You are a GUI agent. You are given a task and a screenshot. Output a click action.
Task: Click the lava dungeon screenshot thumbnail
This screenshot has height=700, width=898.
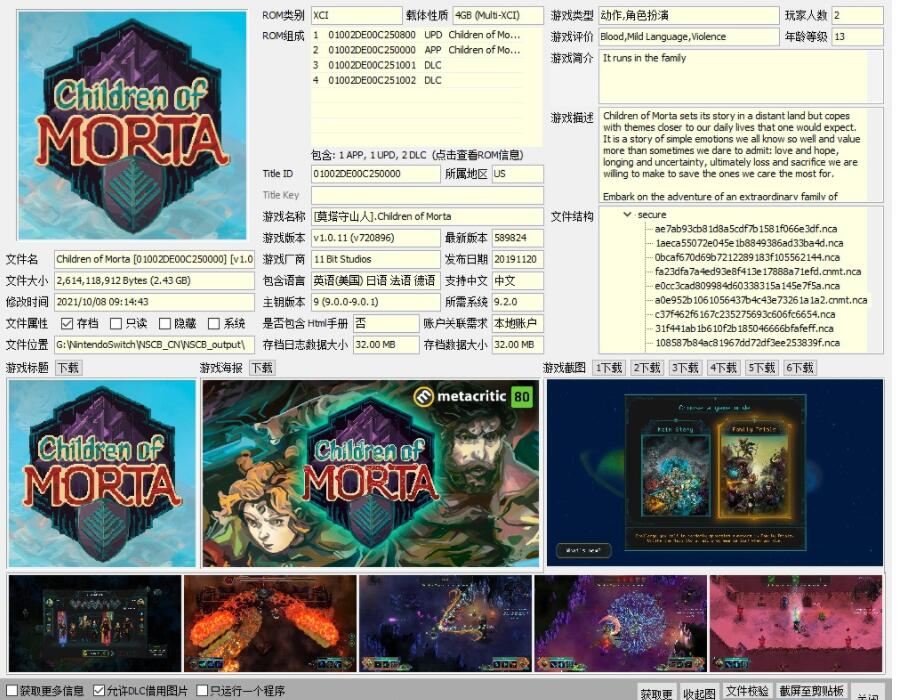[270, 624]
